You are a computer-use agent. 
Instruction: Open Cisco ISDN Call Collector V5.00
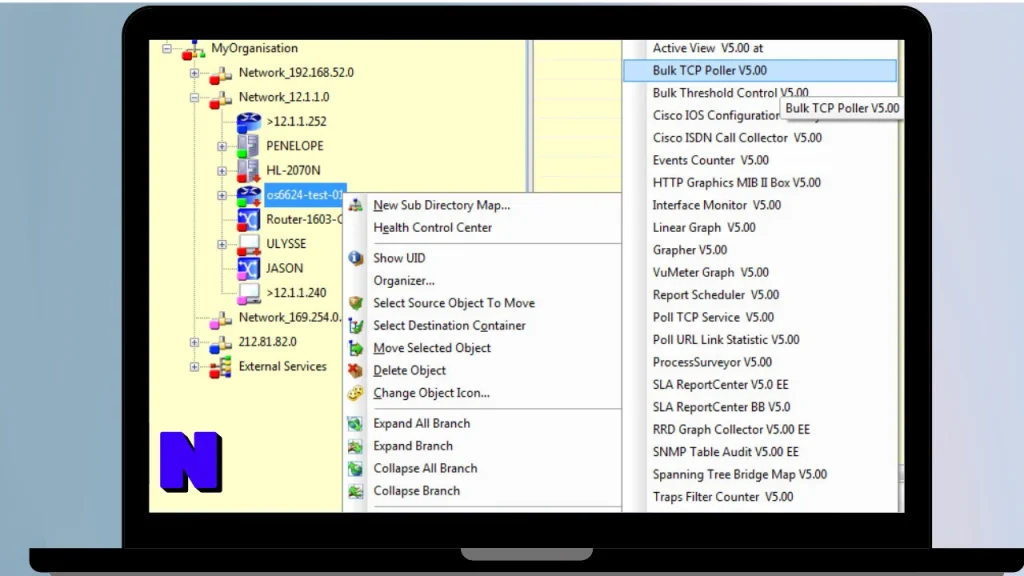[x=760, y=138]
